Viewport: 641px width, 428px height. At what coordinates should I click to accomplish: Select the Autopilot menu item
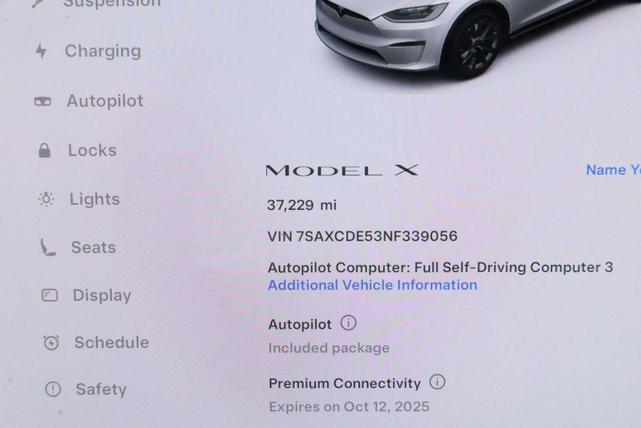(x=105, y=101)
